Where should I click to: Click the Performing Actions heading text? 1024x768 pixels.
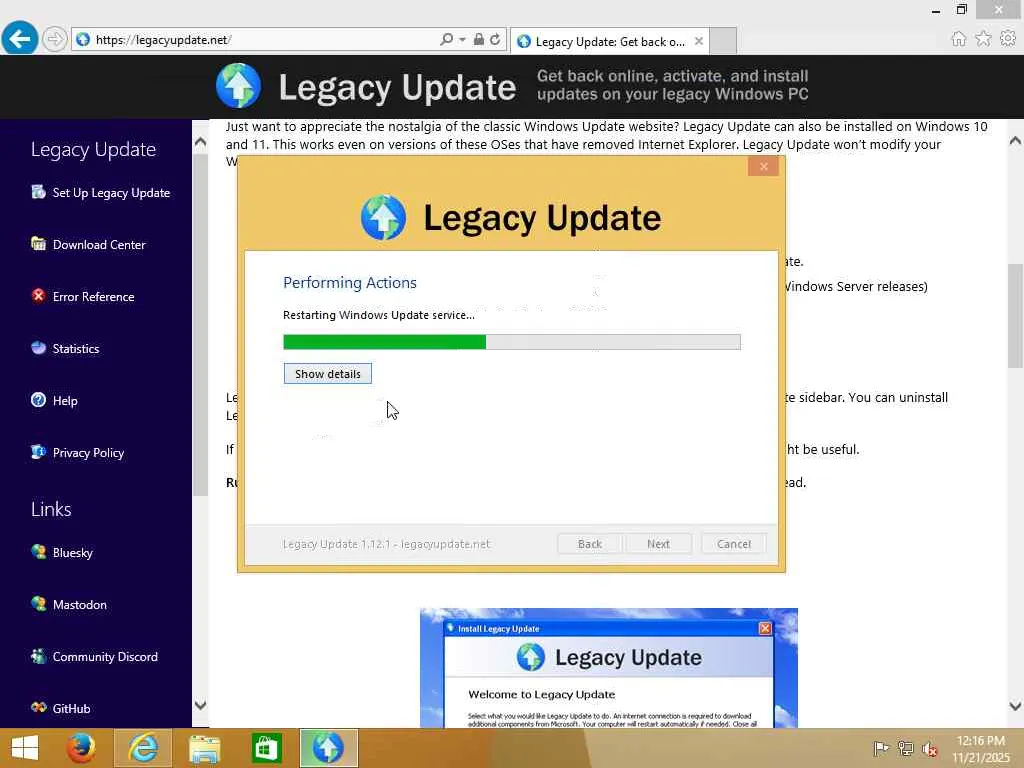[x=349, y=283]
